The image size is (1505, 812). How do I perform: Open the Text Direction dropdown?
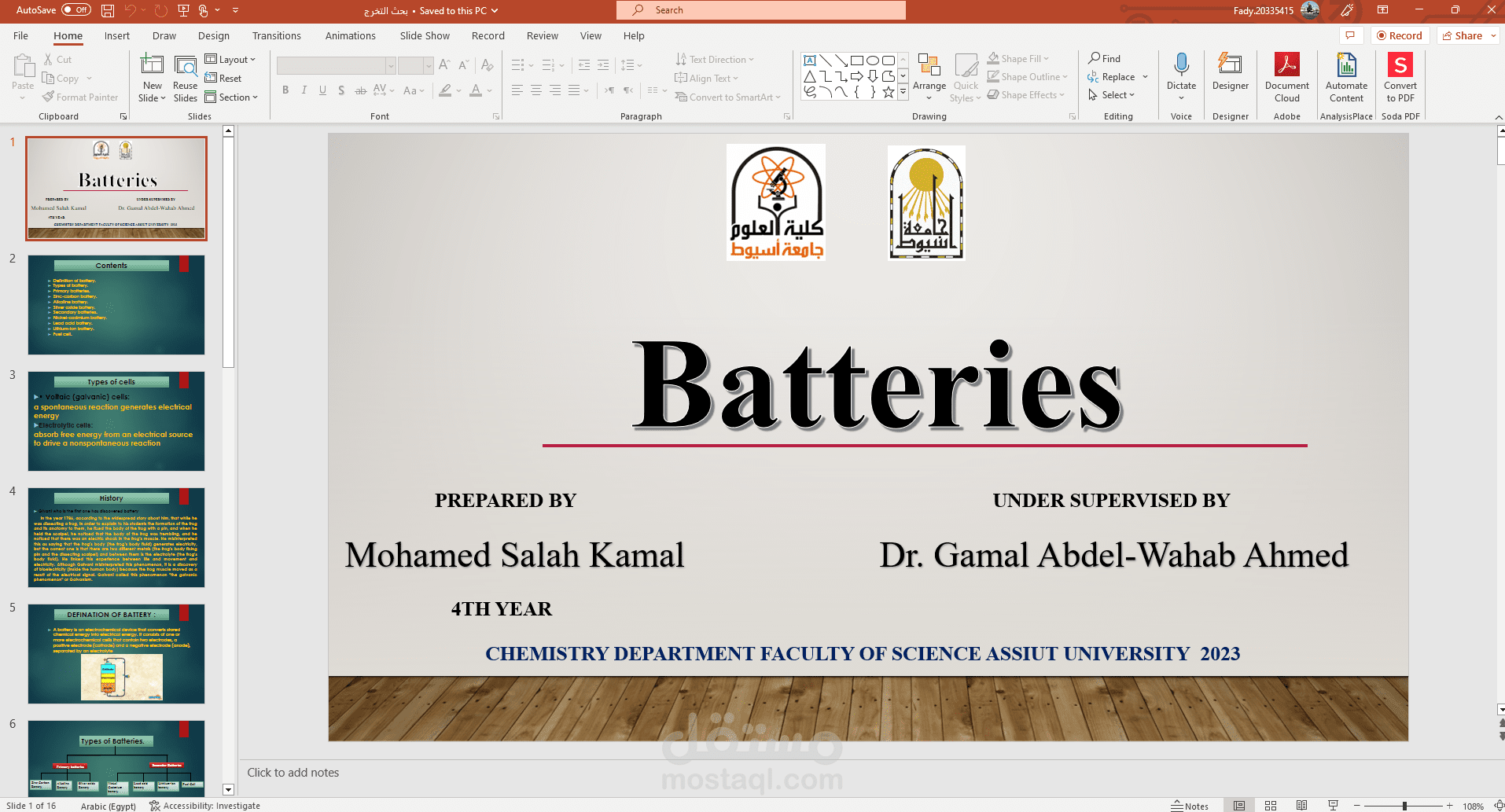(715, 60)
